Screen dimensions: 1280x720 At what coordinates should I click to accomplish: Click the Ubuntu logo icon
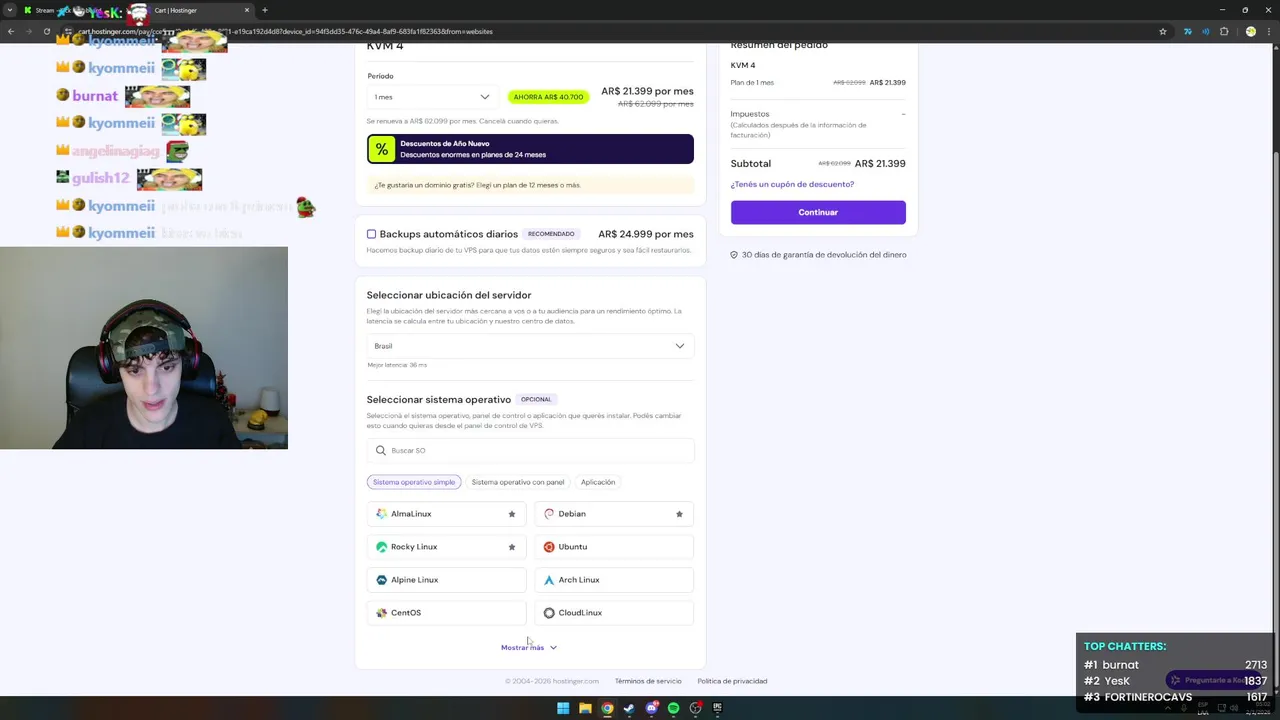(549, 547)
